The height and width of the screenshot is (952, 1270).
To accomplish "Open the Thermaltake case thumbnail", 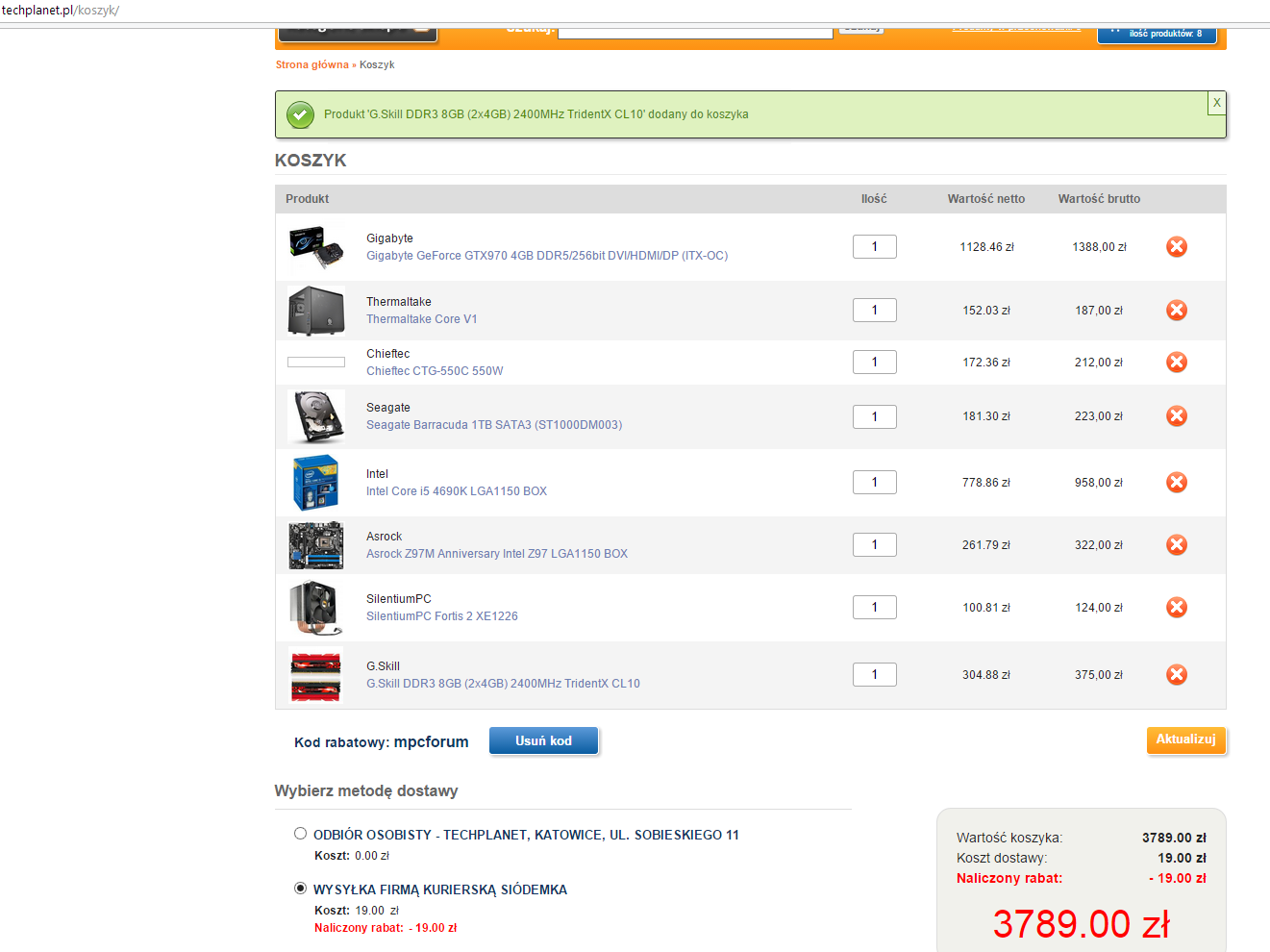I will coord(316,311).
